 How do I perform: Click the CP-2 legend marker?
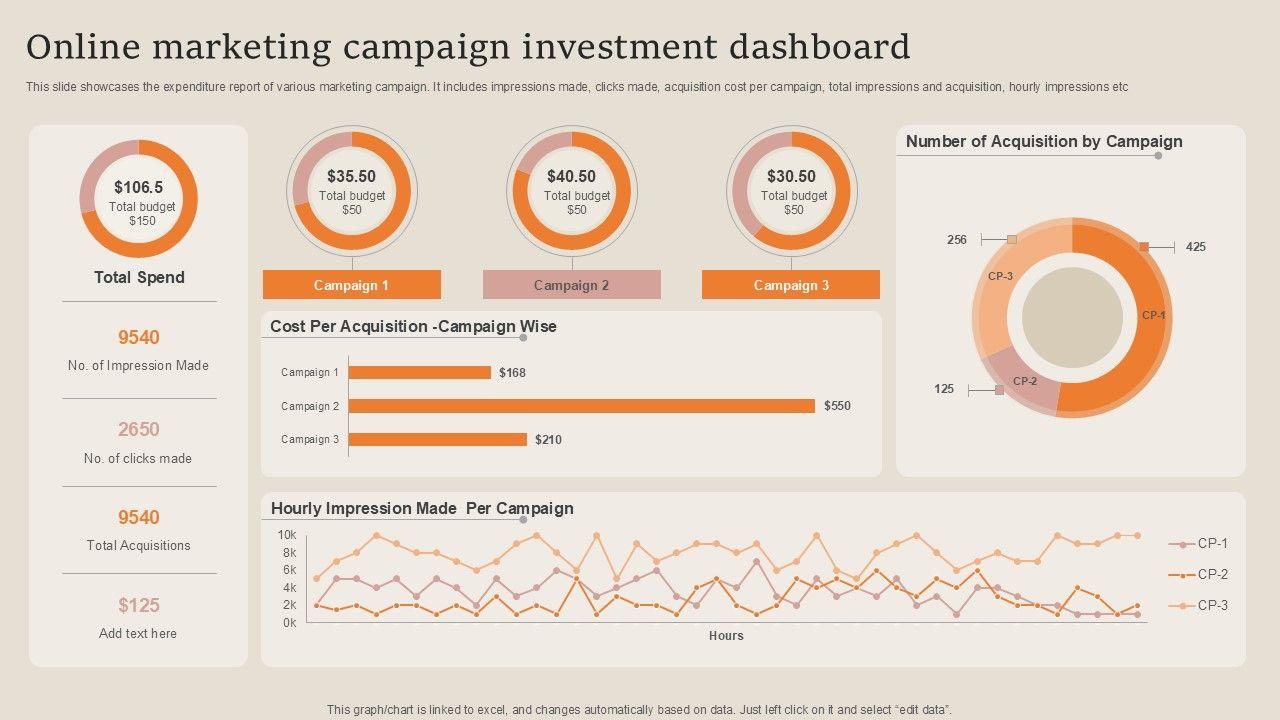point(1184,575)
